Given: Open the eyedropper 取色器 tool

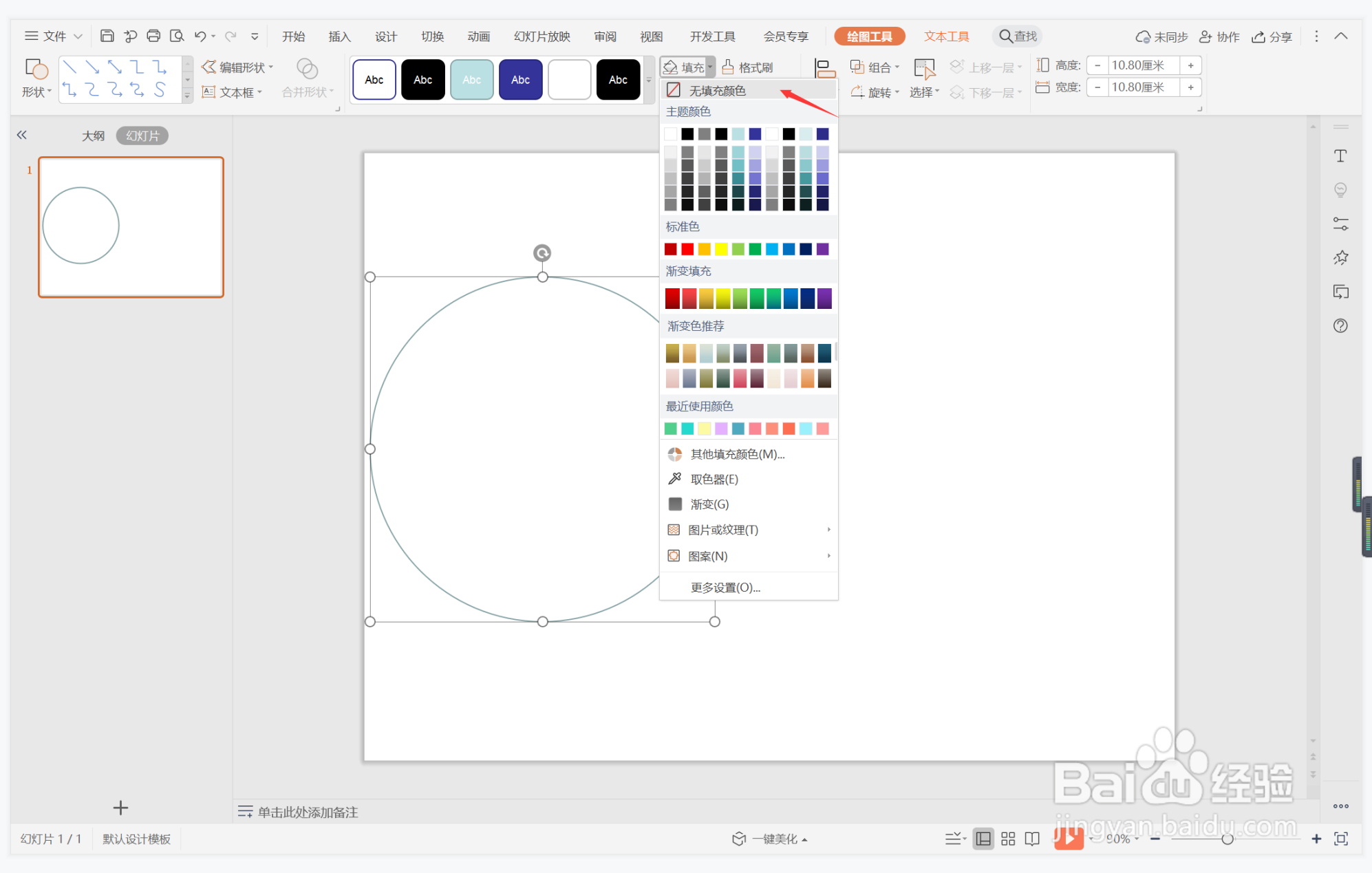Looking at the screenshot, I should [x=714, y=479].
